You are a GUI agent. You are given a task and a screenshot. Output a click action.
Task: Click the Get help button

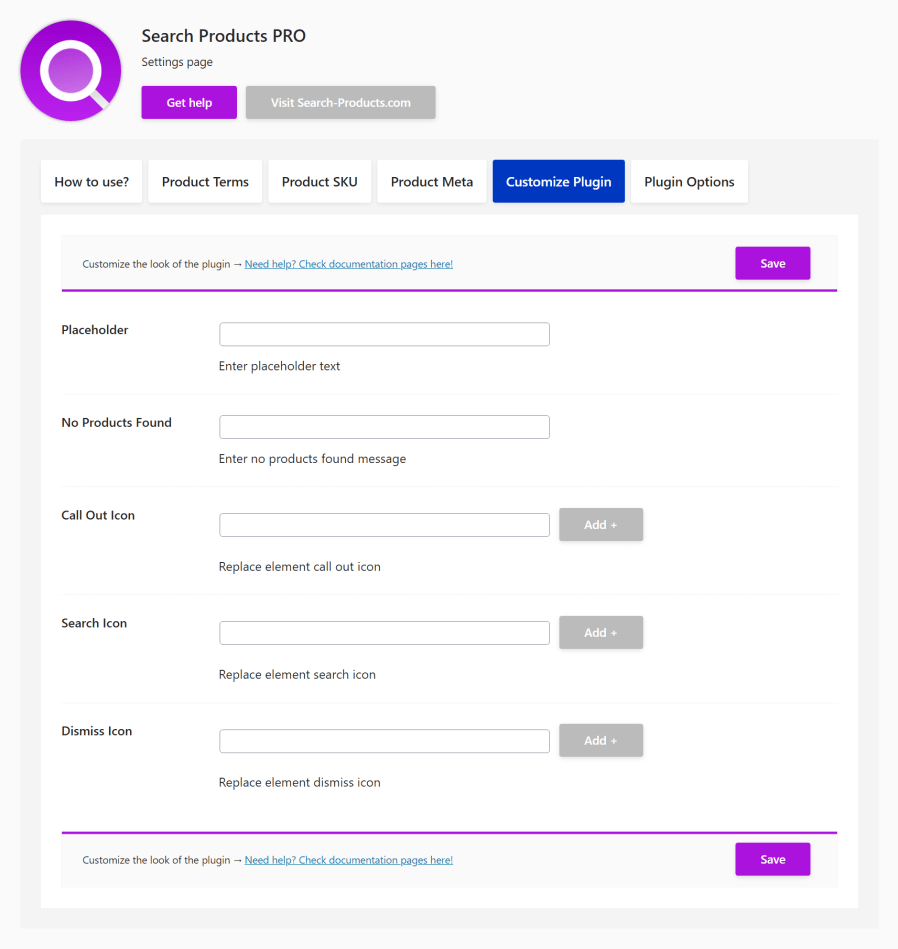(x=189, y=103)
